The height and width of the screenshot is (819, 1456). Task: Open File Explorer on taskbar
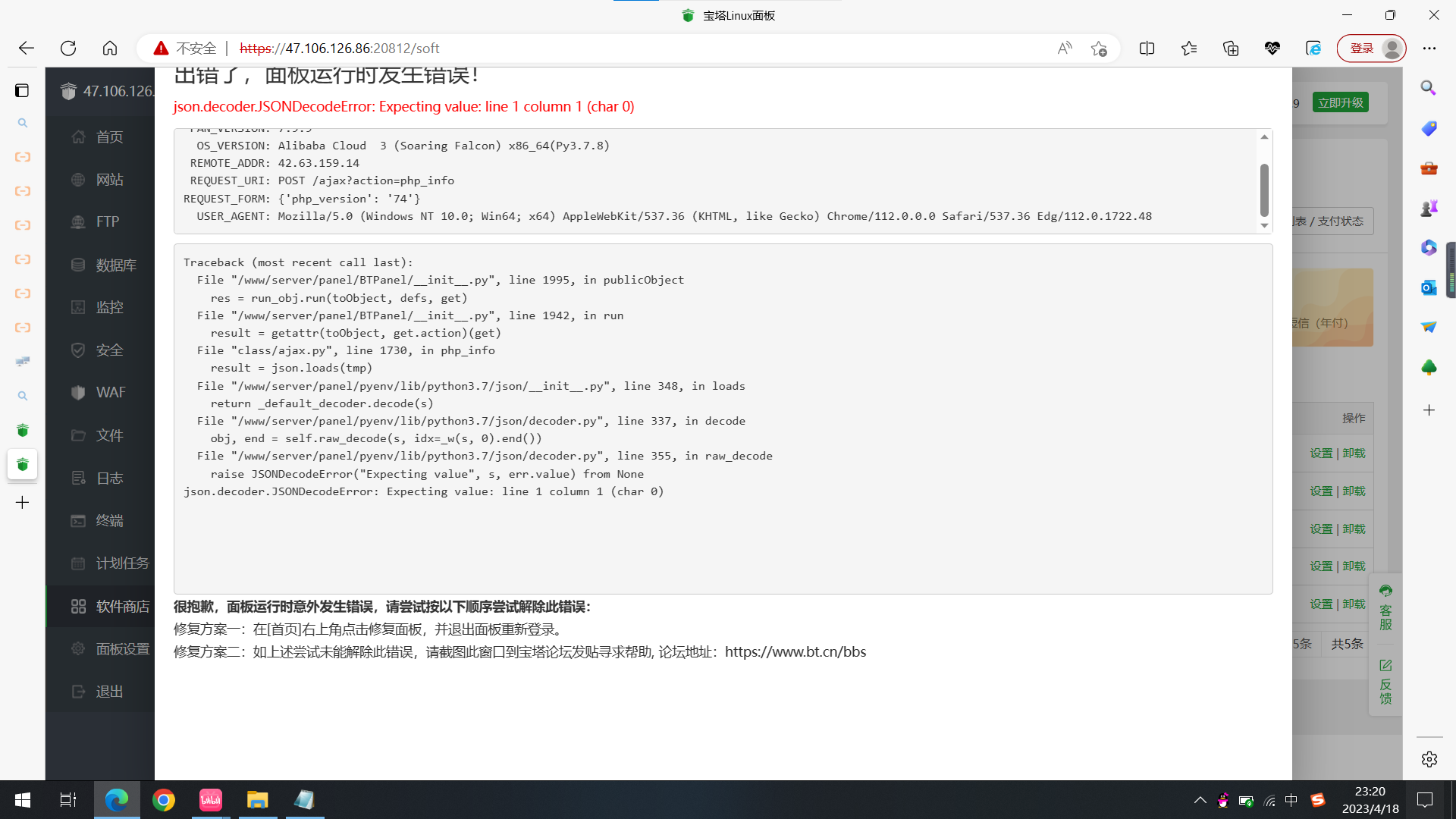pyautogui.click(x=258, y=800)
